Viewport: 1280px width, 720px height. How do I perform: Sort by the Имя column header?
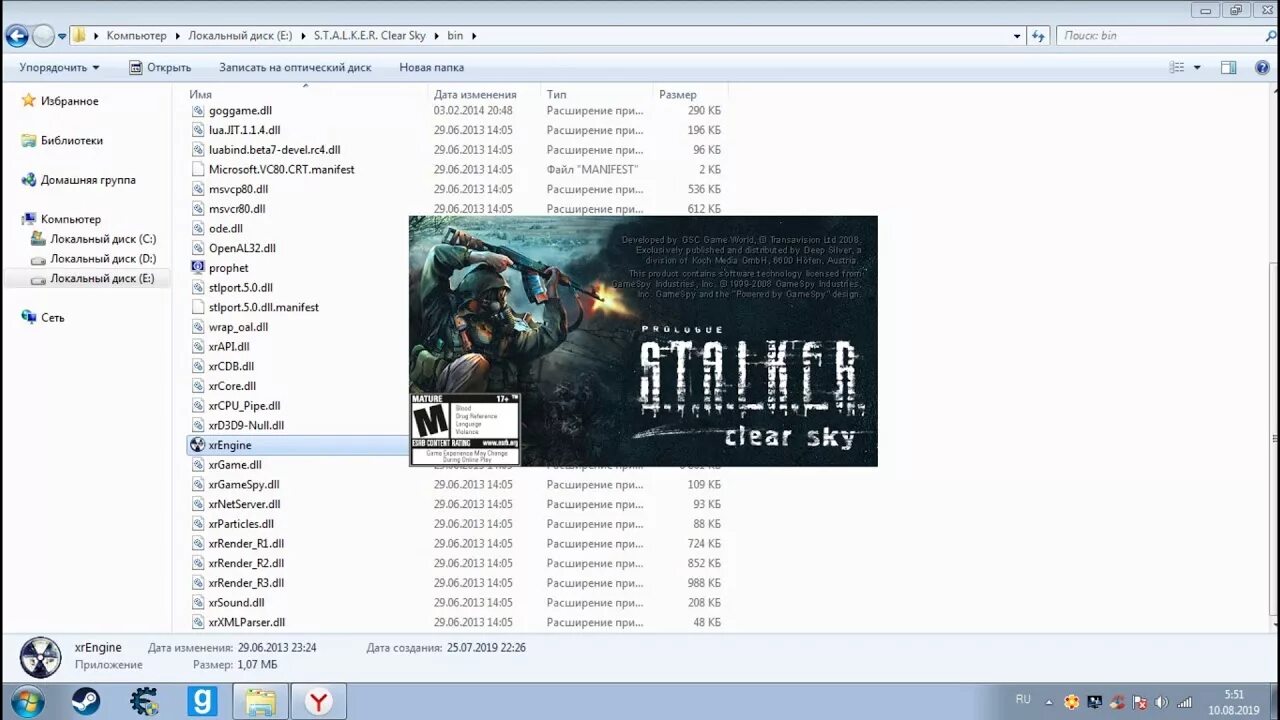(x=201, y=94)
